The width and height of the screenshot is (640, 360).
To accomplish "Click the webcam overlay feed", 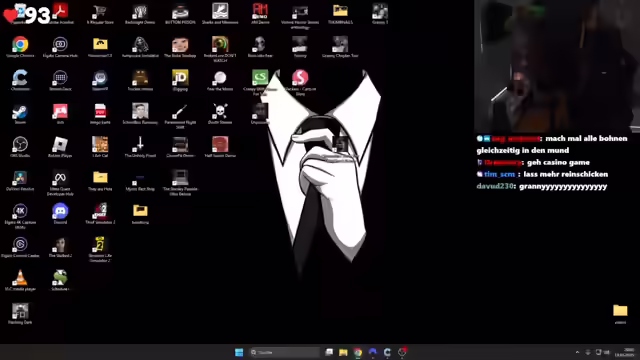I will (x=557, y=66).
